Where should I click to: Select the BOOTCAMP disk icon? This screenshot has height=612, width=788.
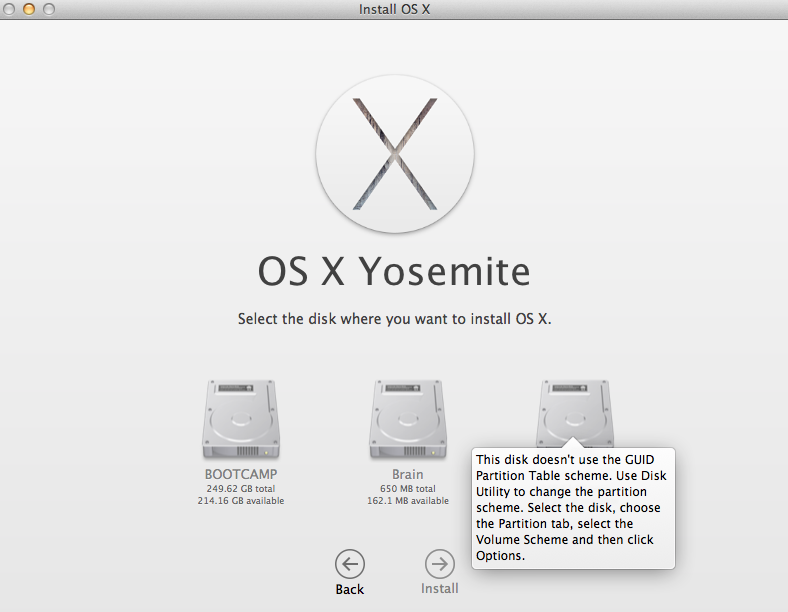point(241,419)
